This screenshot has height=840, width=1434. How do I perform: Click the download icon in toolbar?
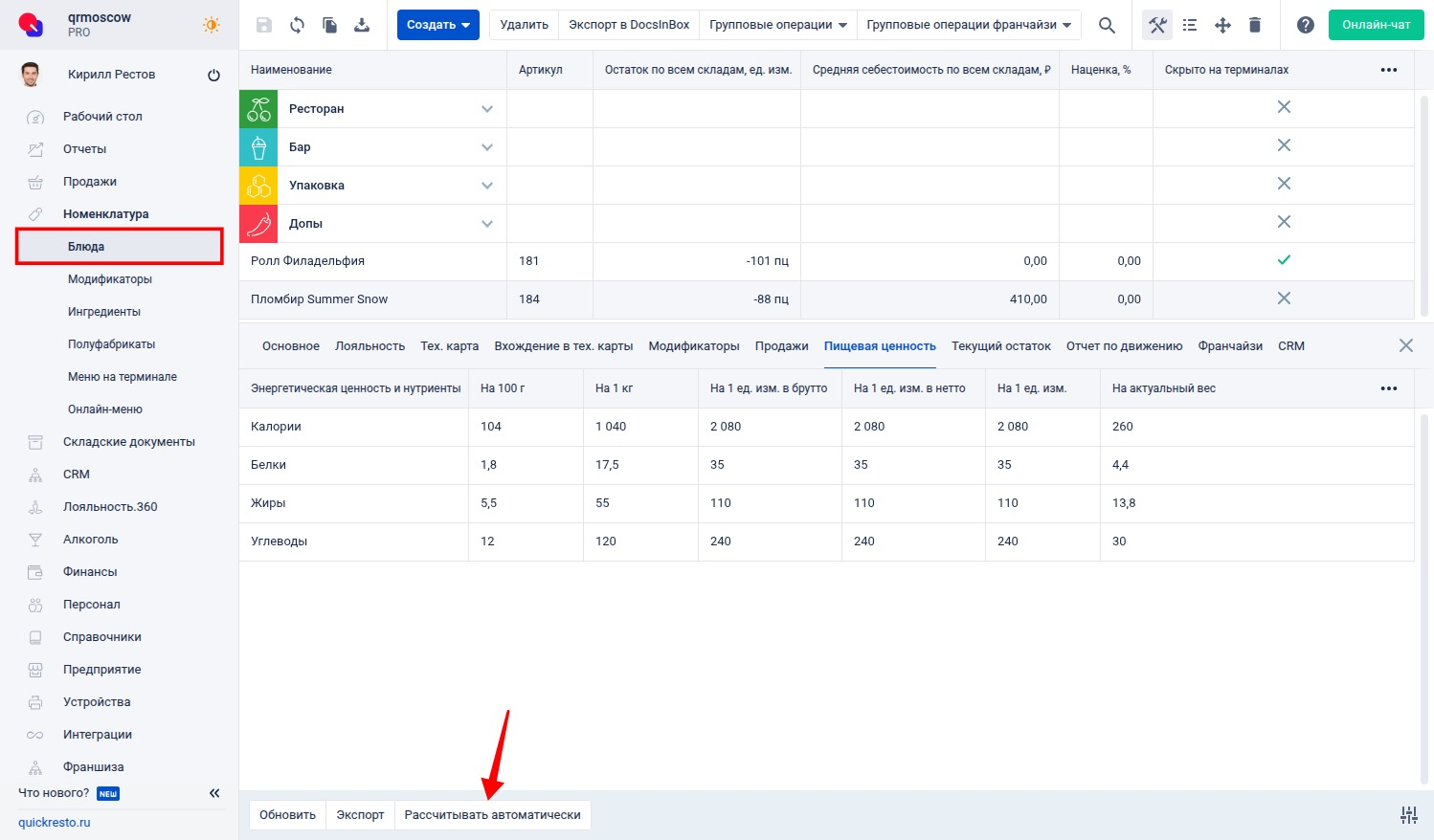362,25
